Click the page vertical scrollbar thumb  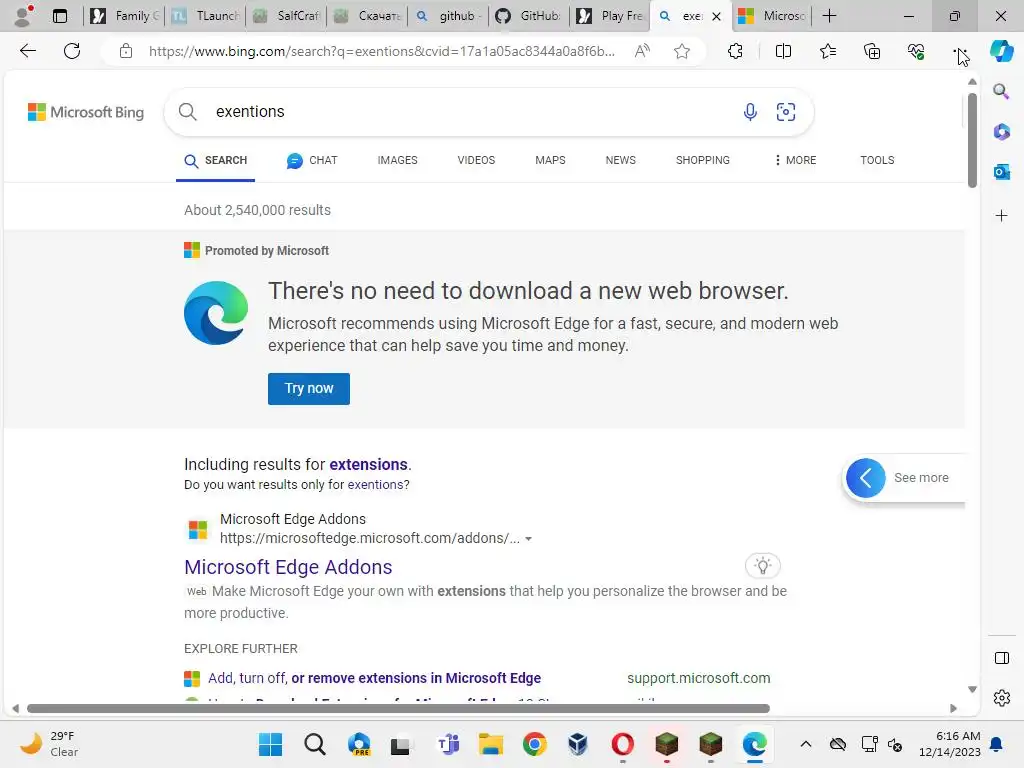(972, 140)
